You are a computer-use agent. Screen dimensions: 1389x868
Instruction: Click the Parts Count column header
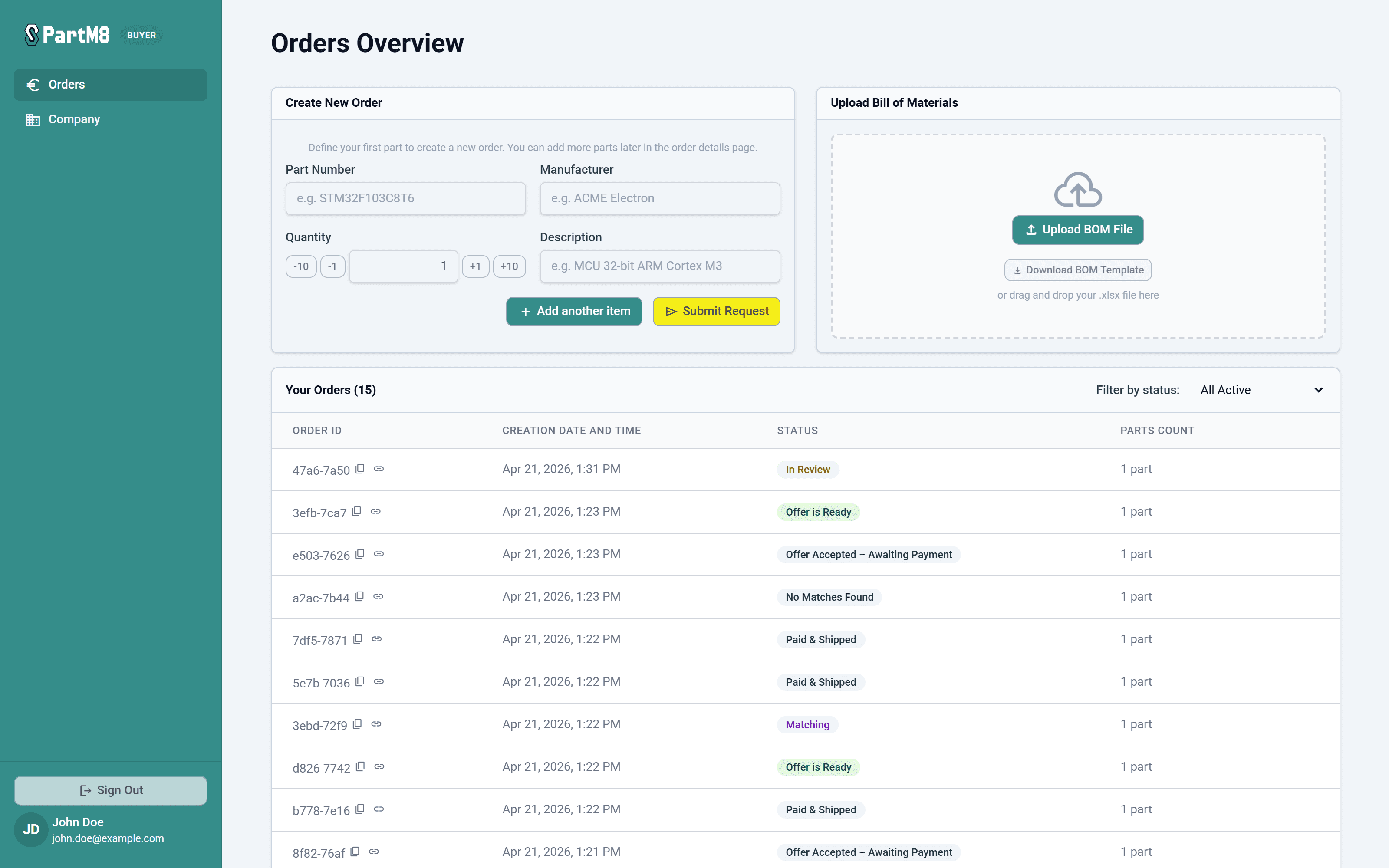point(1157,431)
